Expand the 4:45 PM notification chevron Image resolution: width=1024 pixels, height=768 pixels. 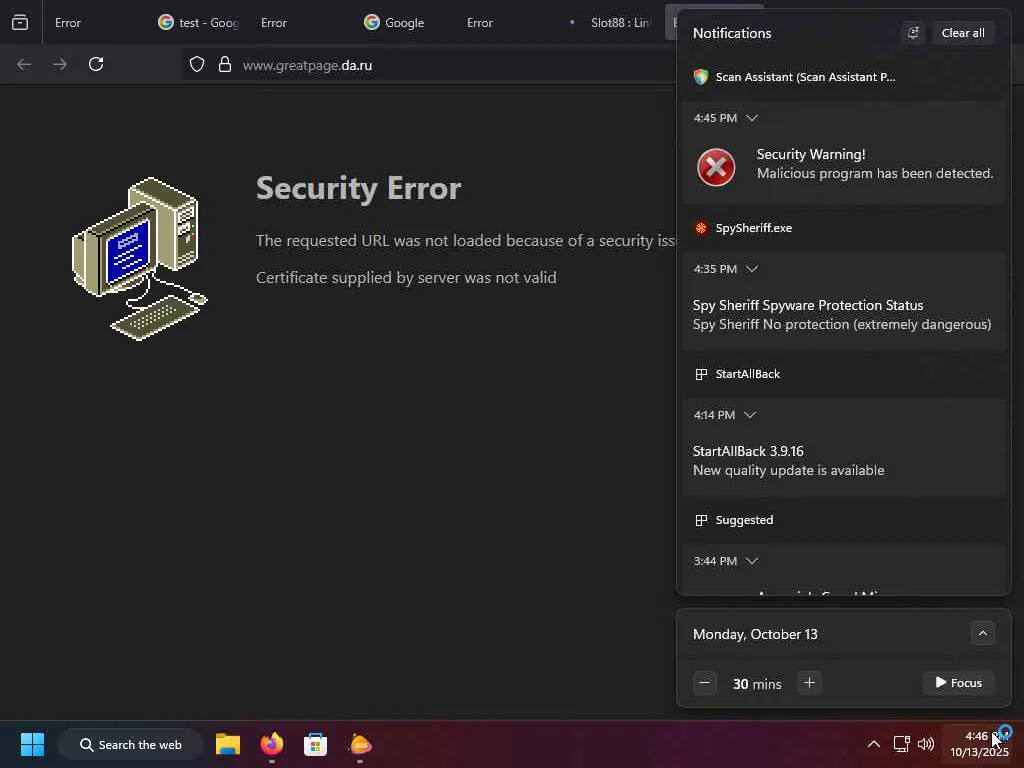point(752,118)
